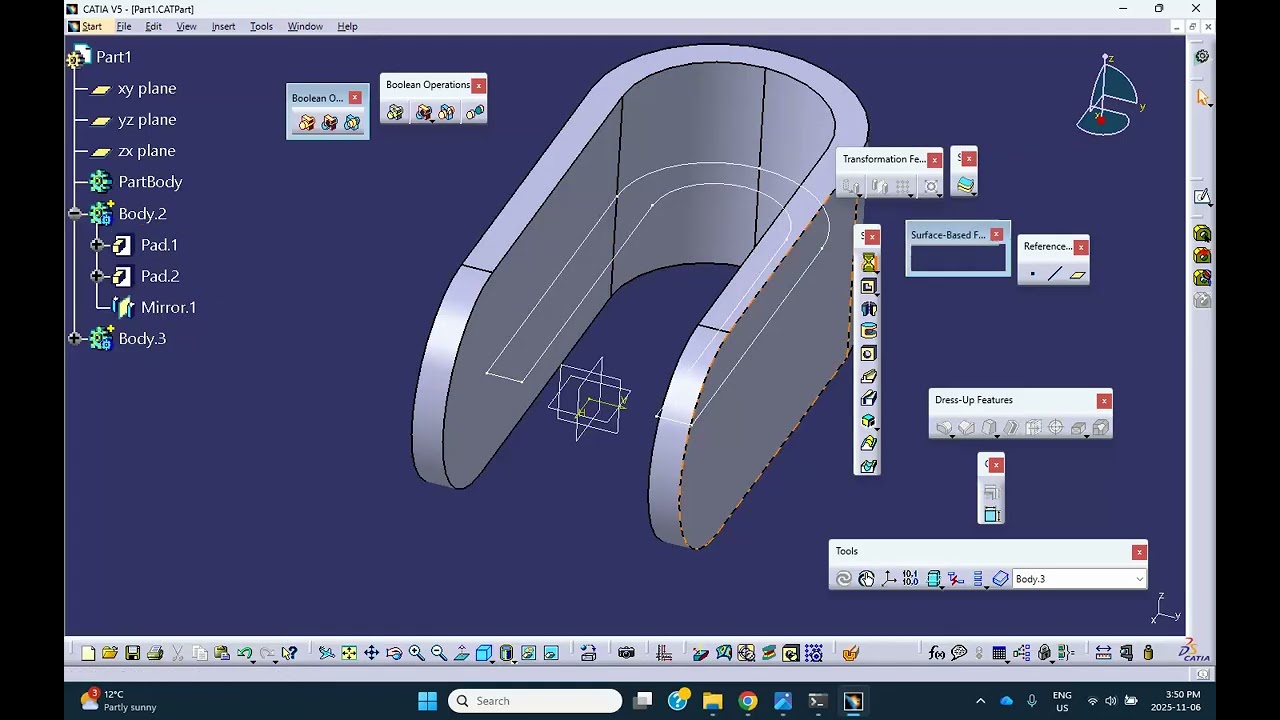Screen dimensions: 1280x720
Task: Select PartBody in the tree
Action: (x=150, y=182)
